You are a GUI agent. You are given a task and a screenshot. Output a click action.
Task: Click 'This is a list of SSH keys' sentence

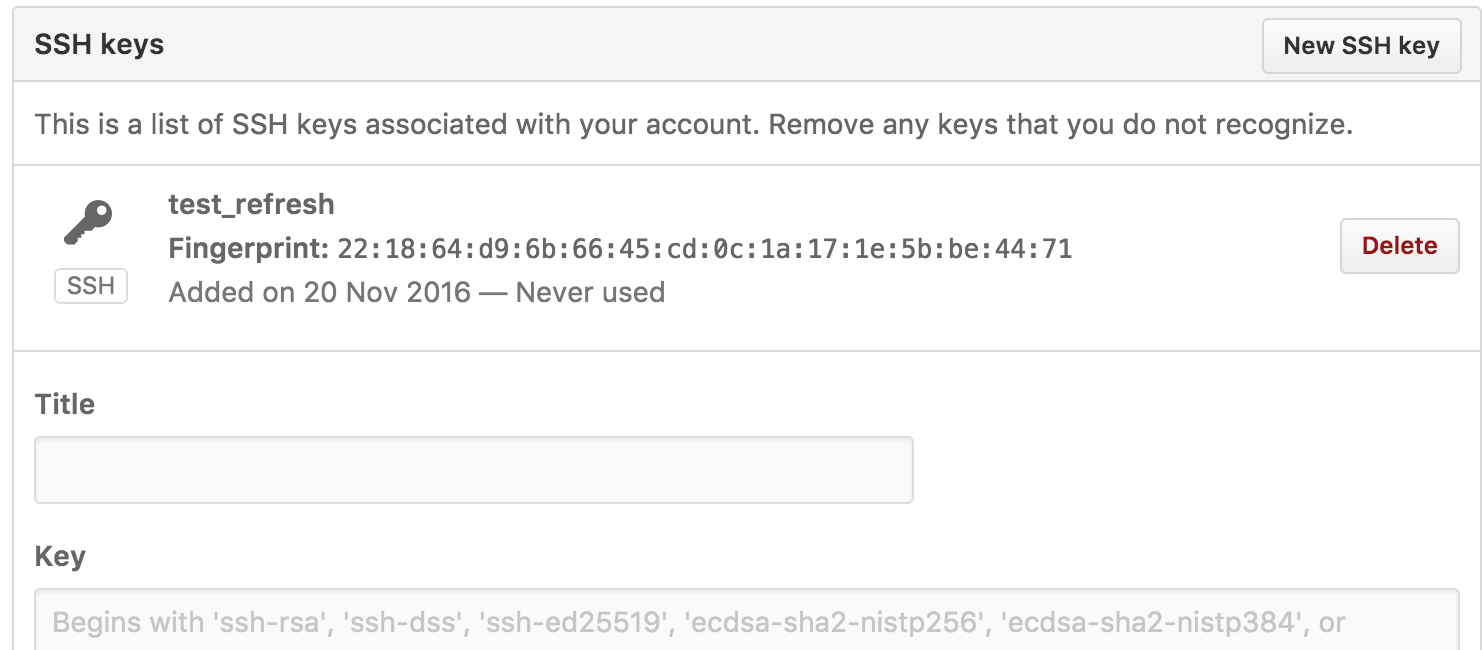(x=397, y=125)
